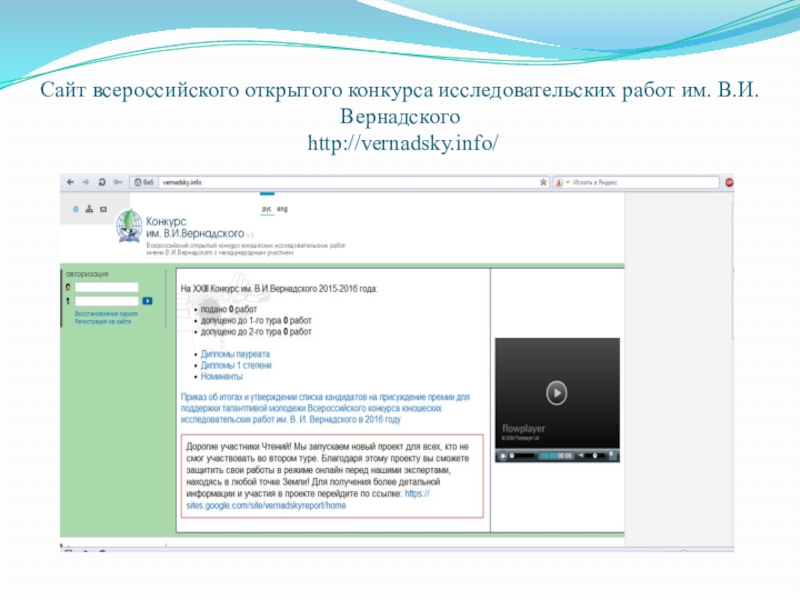This screenshot has height=600, width=800.
Task: Open the mail contact icon
Action: 104,209
